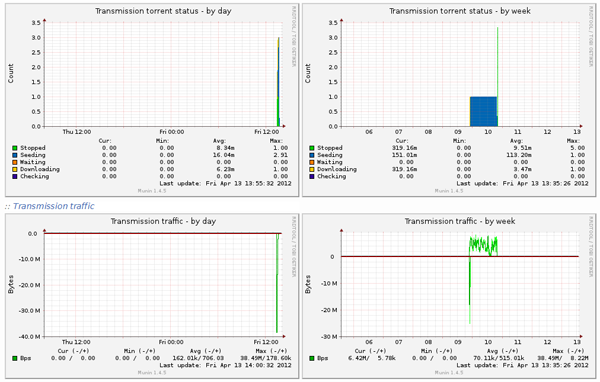The height and width of the screenshot is (382, 600).
Task: Click '-40.0 M' axis label in traffic by day graph
Action: 29,337
